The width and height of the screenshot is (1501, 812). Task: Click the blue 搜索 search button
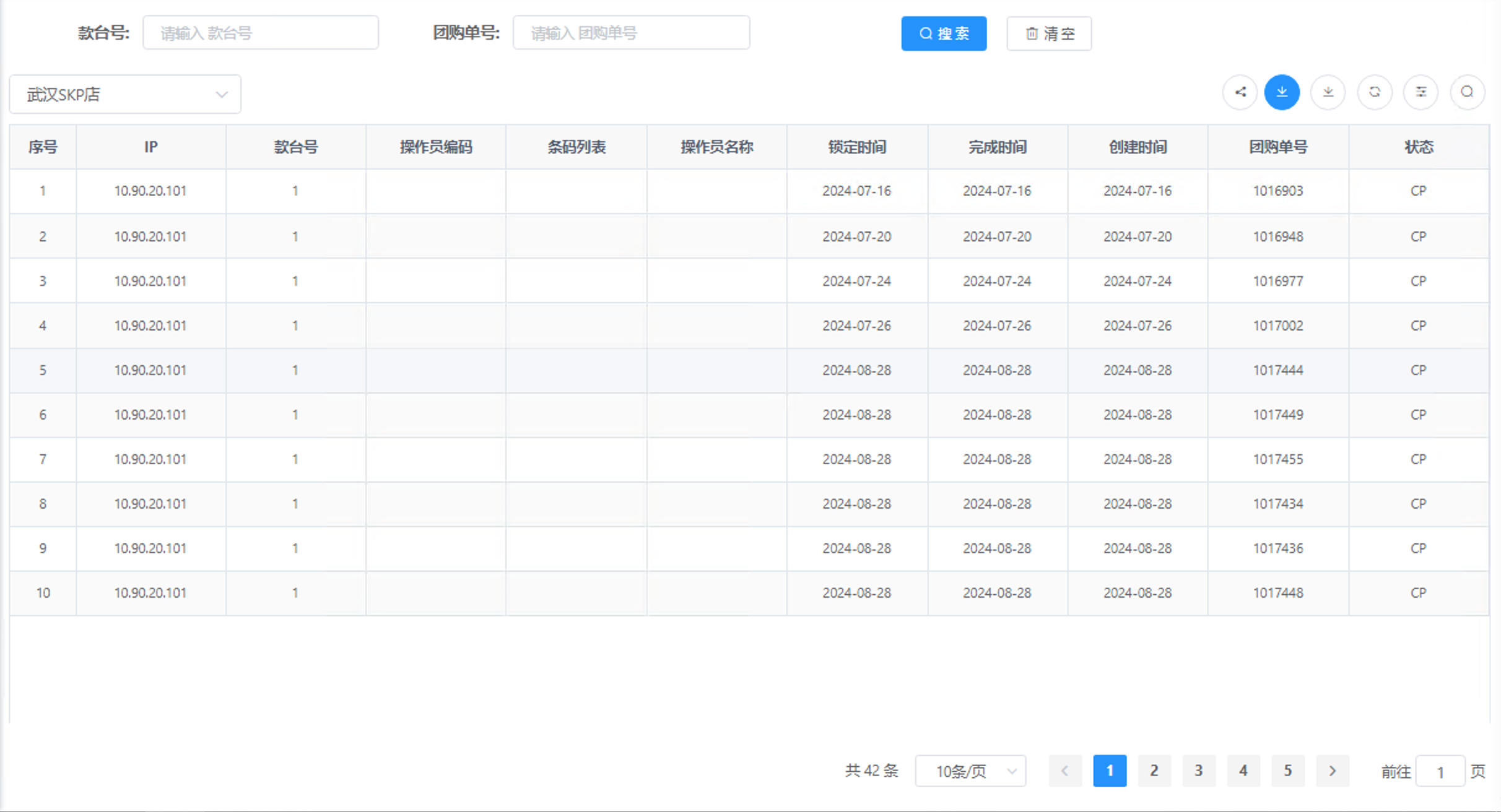pyautogui.click(x=944, y=33)
